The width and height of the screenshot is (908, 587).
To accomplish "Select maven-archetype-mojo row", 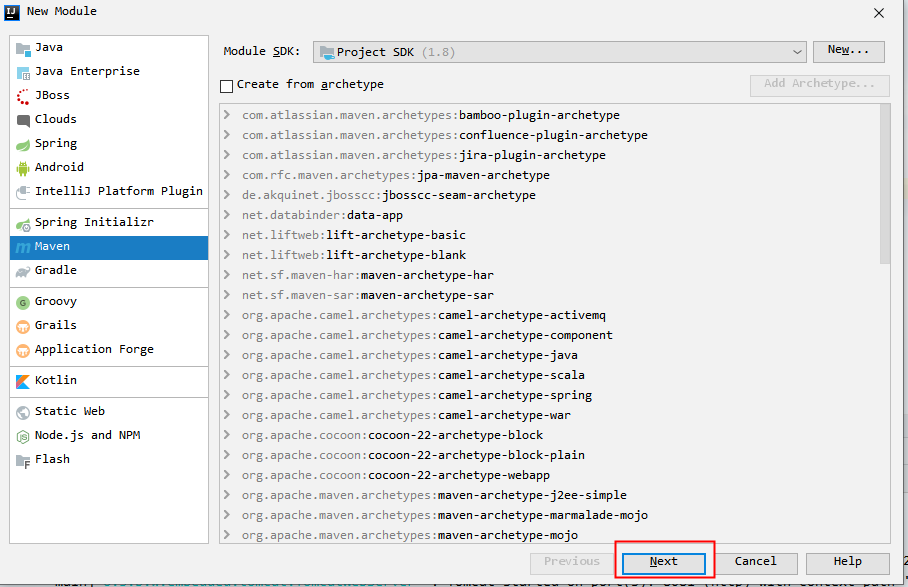I will point(550,535).
